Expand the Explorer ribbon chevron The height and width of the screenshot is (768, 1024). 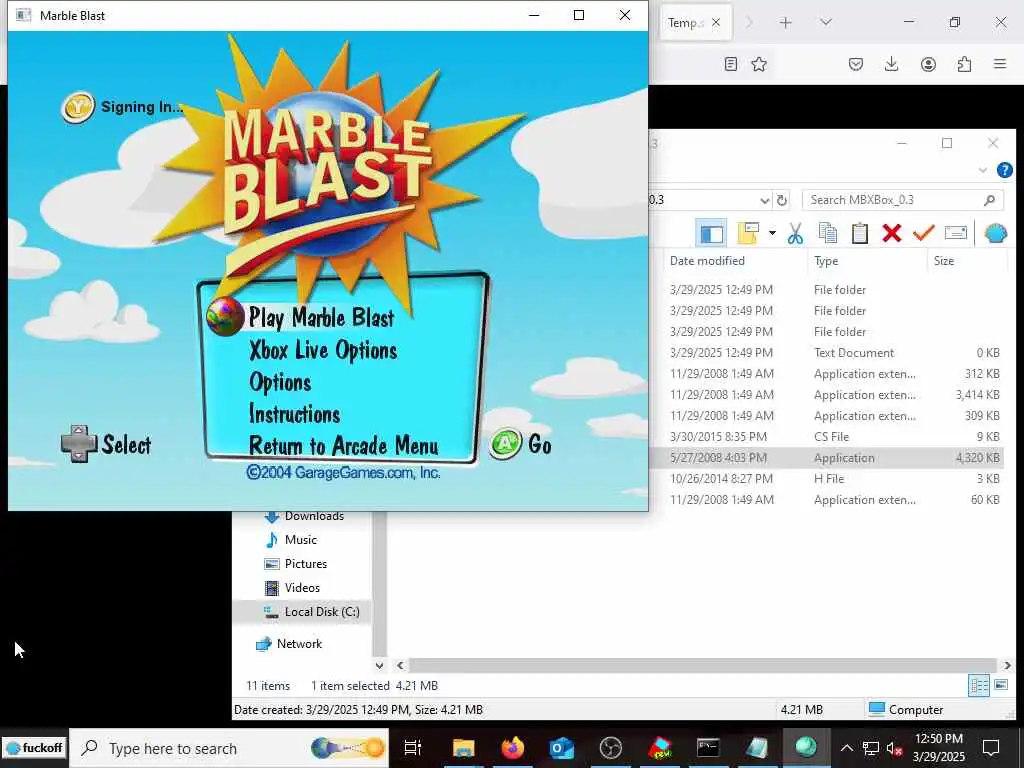pos(983,170)
